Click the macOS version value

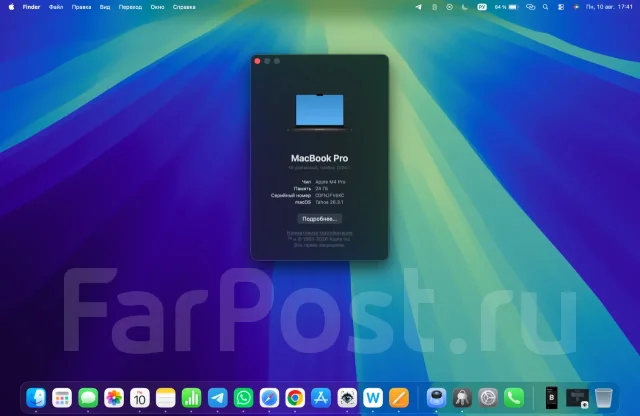point(329,202)
